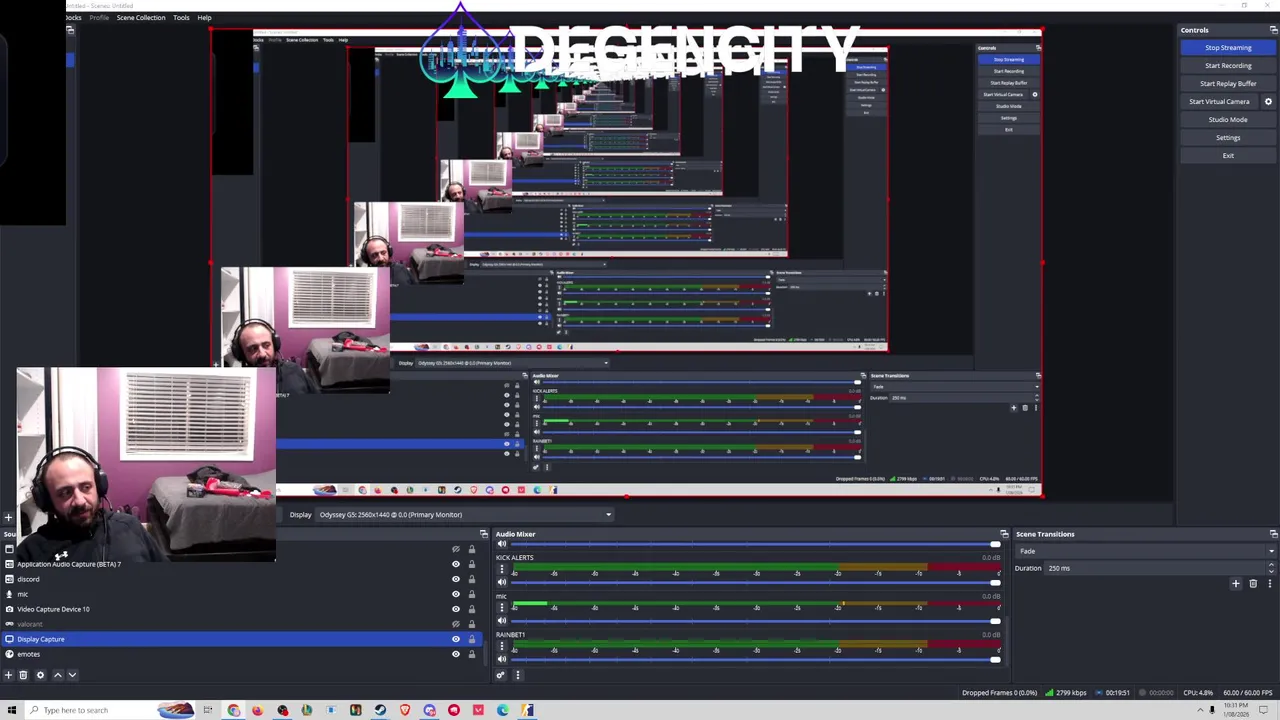The width and height of the screenshot is (1280, 720).
Task: Open the Windows notification center
Action: (1263, 710)
